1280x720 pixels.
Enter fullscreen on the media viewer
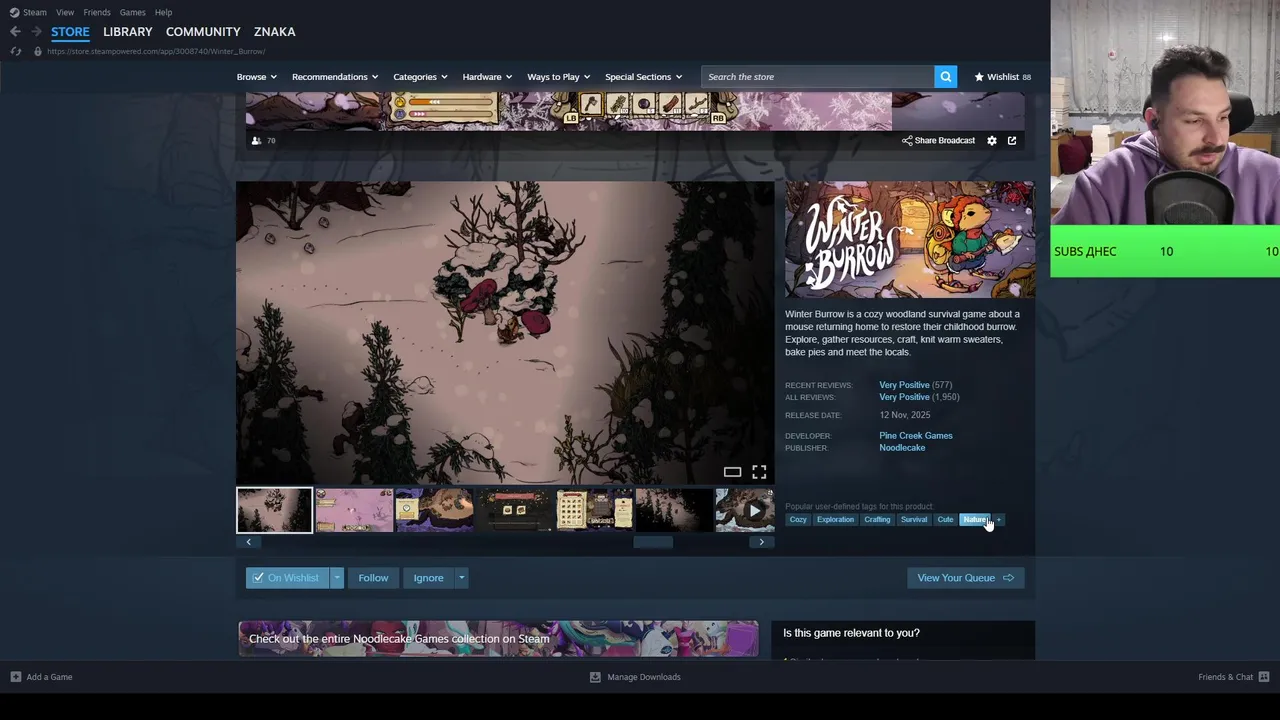click(x=759, y=472)
